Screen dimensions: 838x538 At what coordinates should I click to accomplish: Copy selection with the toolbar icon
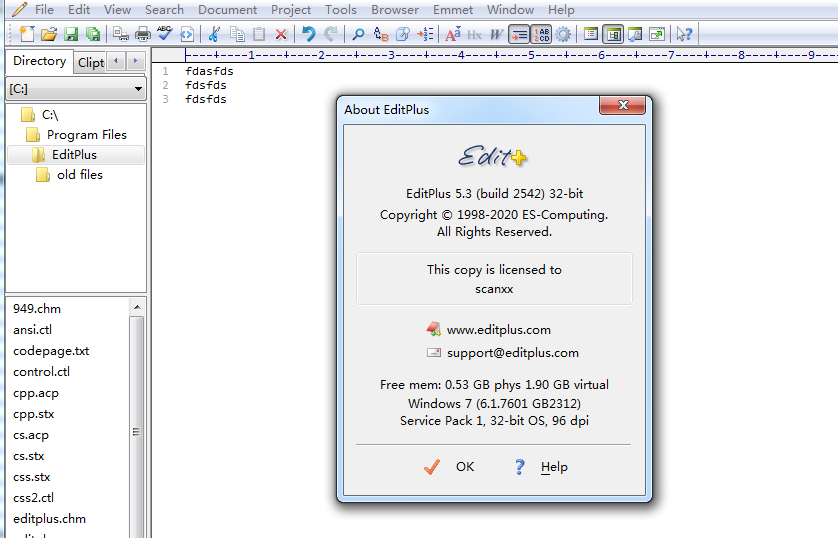coord(237,34)
